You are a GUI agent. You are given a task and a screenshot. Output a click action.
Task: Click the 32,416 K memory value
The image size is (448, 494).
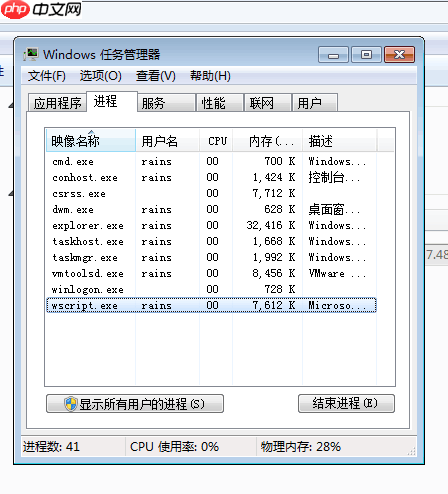271,225
